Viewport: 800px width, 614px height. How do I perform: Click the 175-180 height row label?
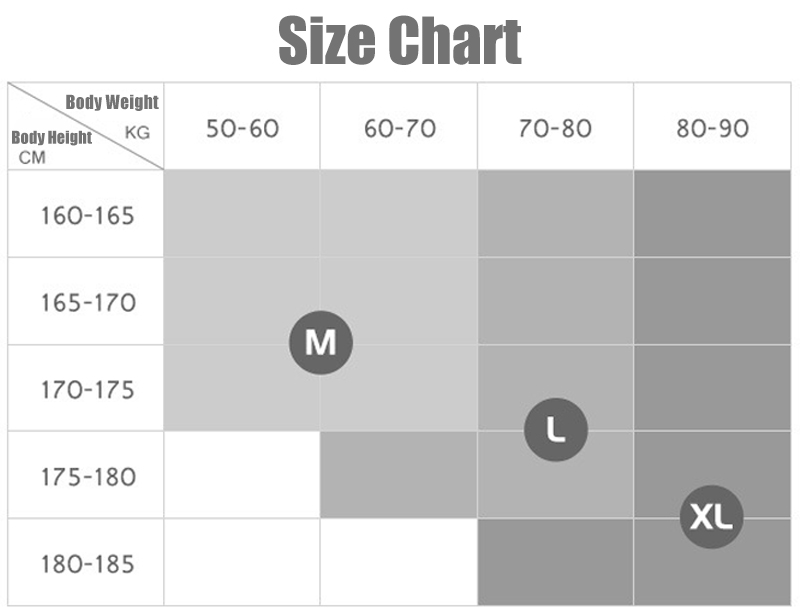click(x=88, y=477)
